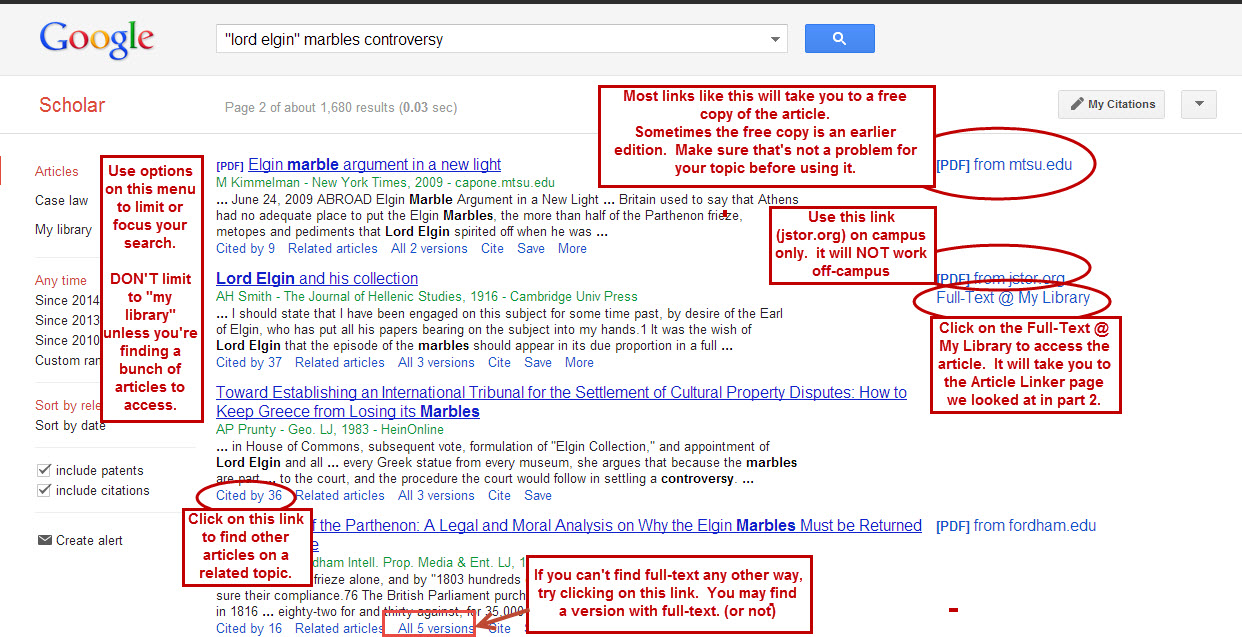
Task: Open the Full-Text @ My Library link
Action: pos(1012,298)
